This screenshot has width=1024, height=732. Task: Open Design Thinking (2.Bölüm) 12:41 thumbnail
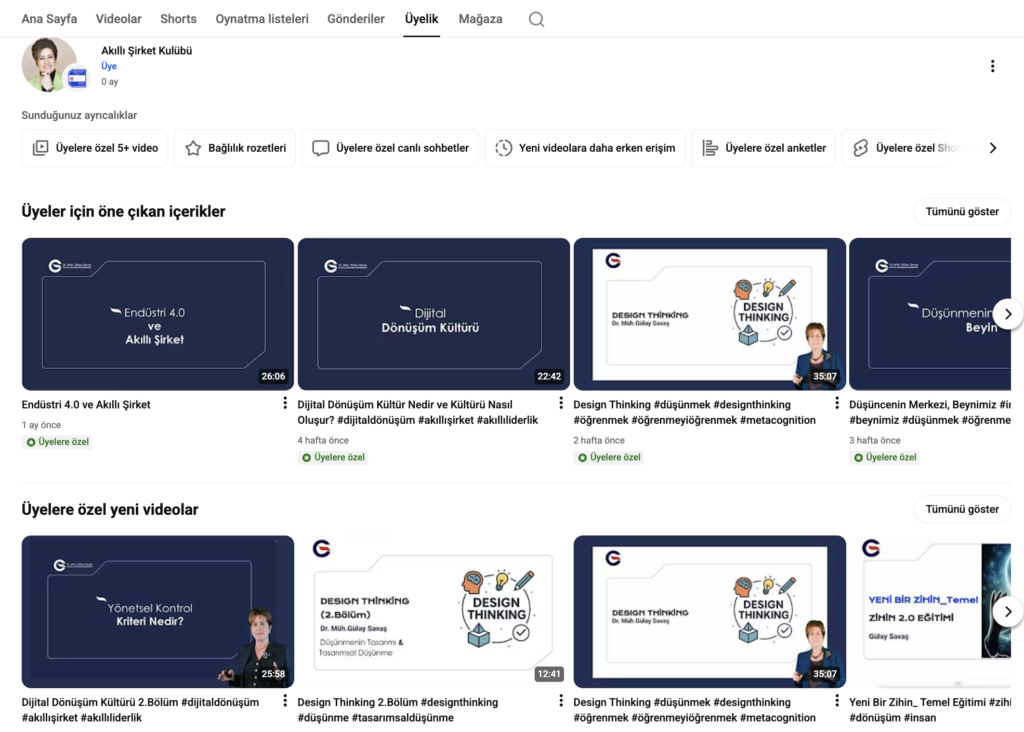click(x=434, y=612)
